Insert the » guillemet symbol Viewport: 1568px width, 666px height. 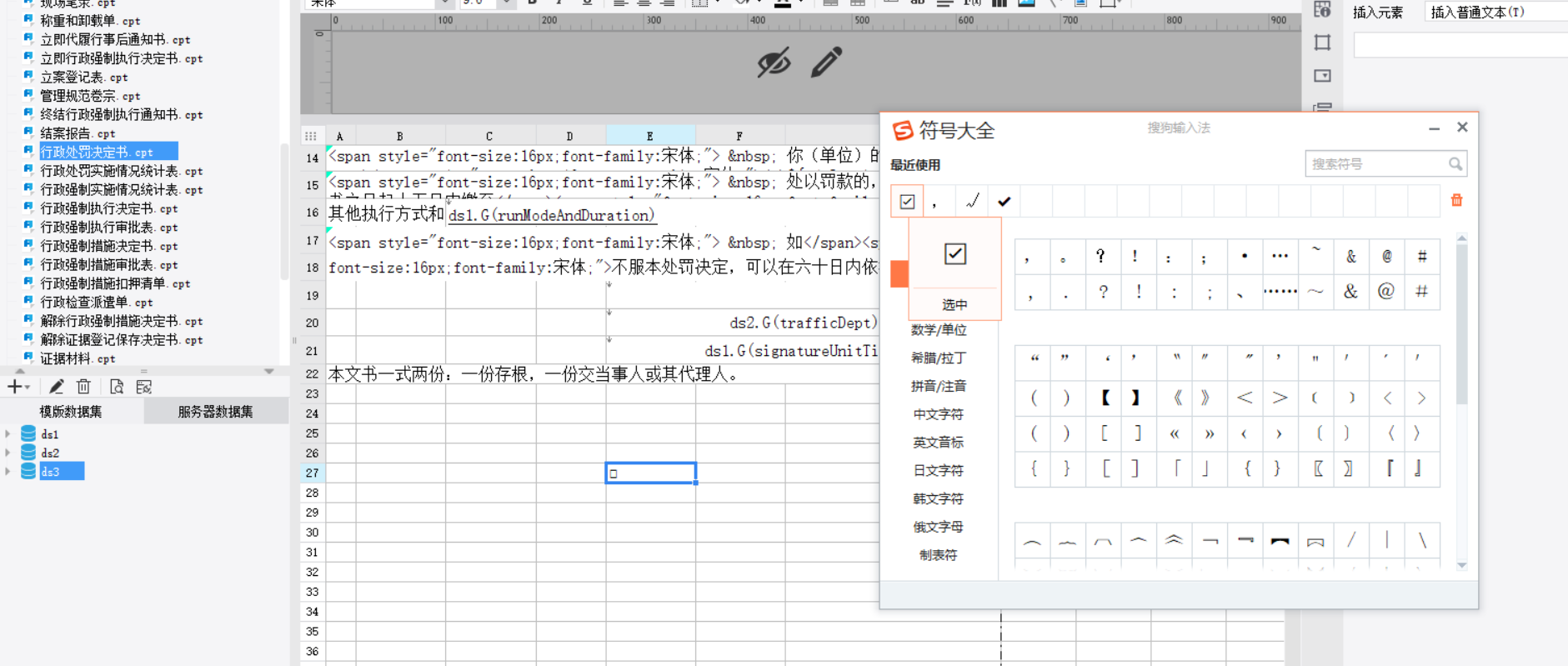coord(1210,433)
